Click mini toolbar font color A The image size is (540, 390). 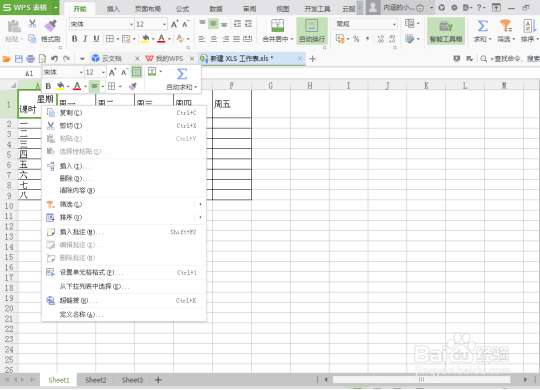77,86
